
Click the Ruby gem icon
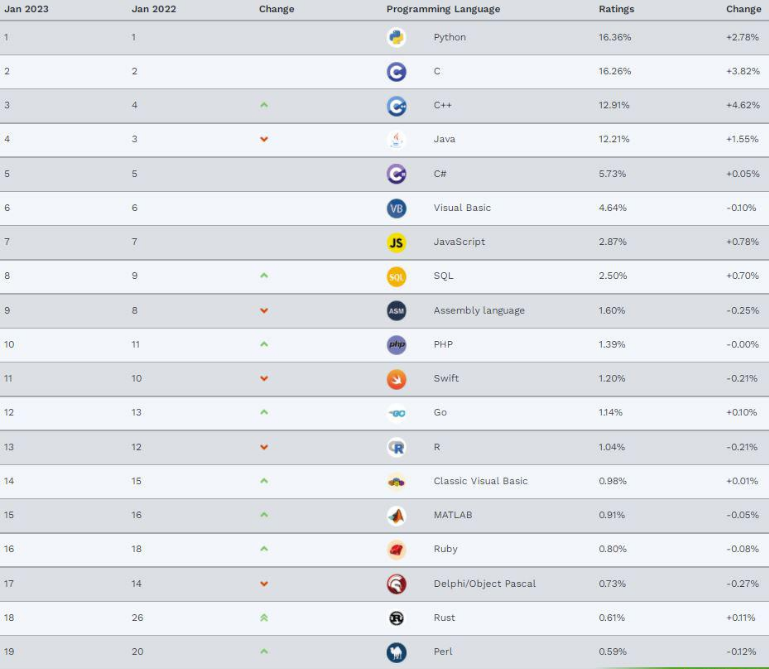(396, 550)
